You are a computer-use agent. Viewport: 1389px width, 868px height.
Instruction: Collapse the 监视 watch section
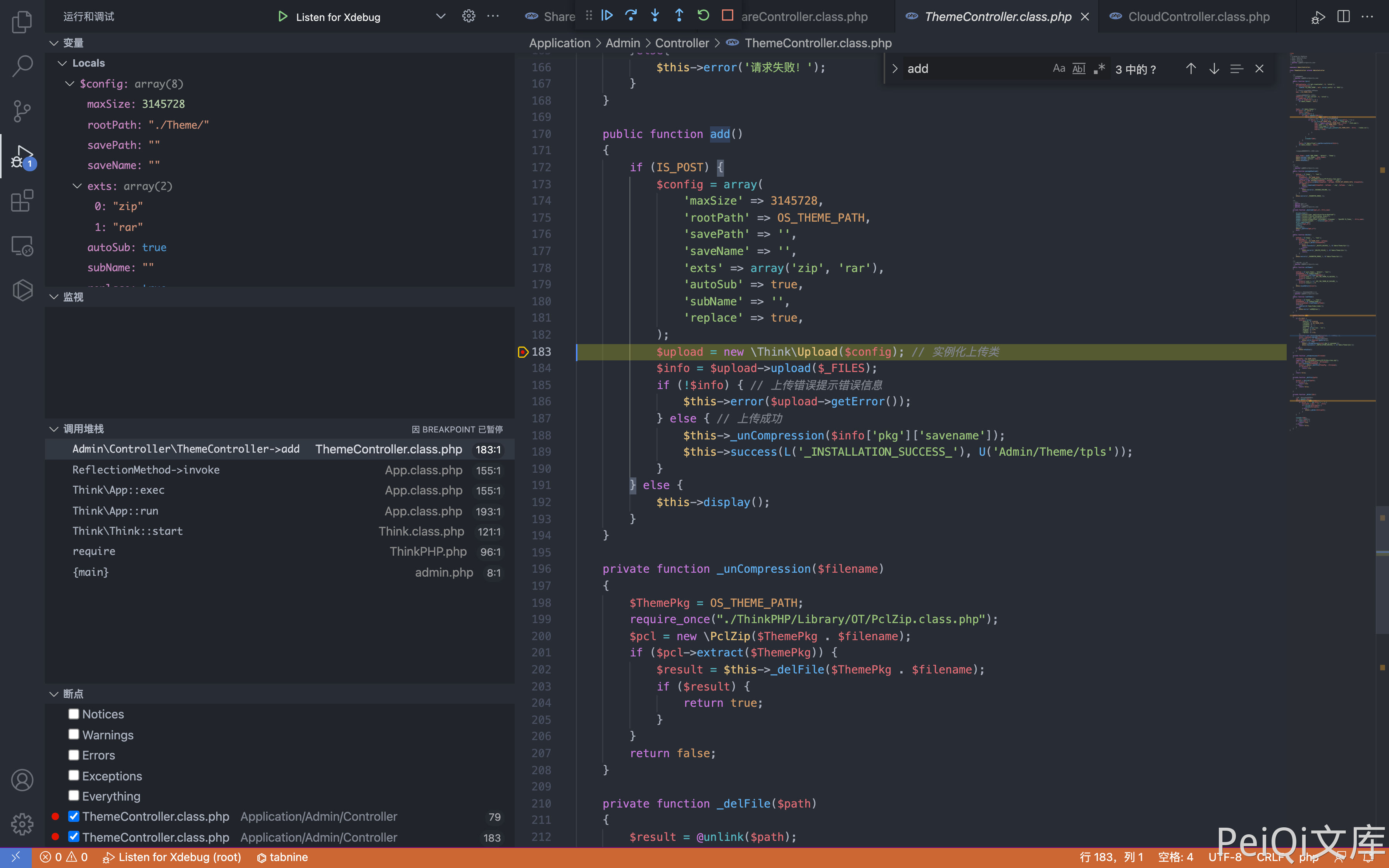coord(54,297)
